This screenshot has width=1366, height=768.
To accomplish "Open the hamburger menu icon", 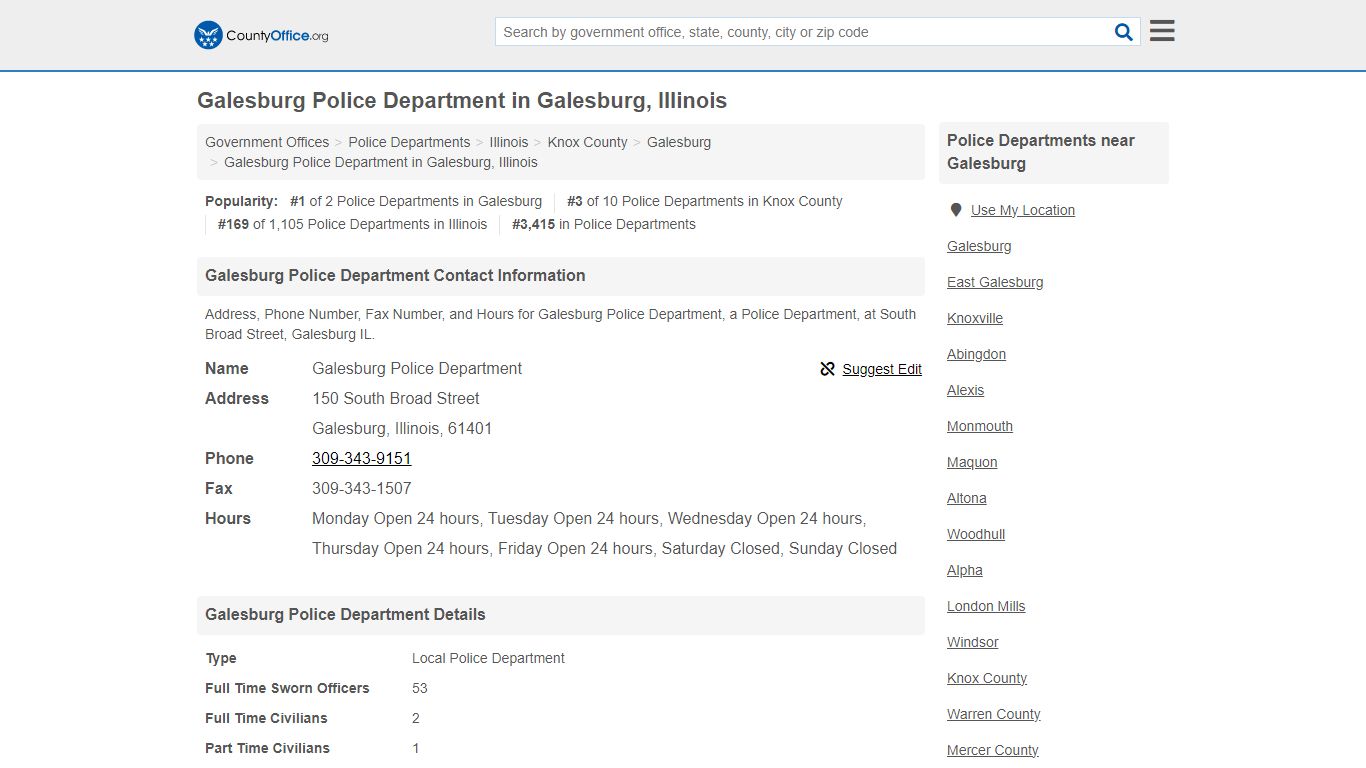I will click(x=1162, y=31).
